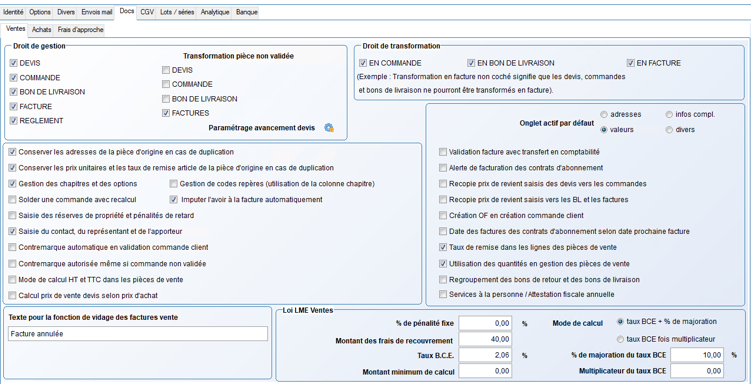Select the Envois mail tab

click(x=97, y=12)
